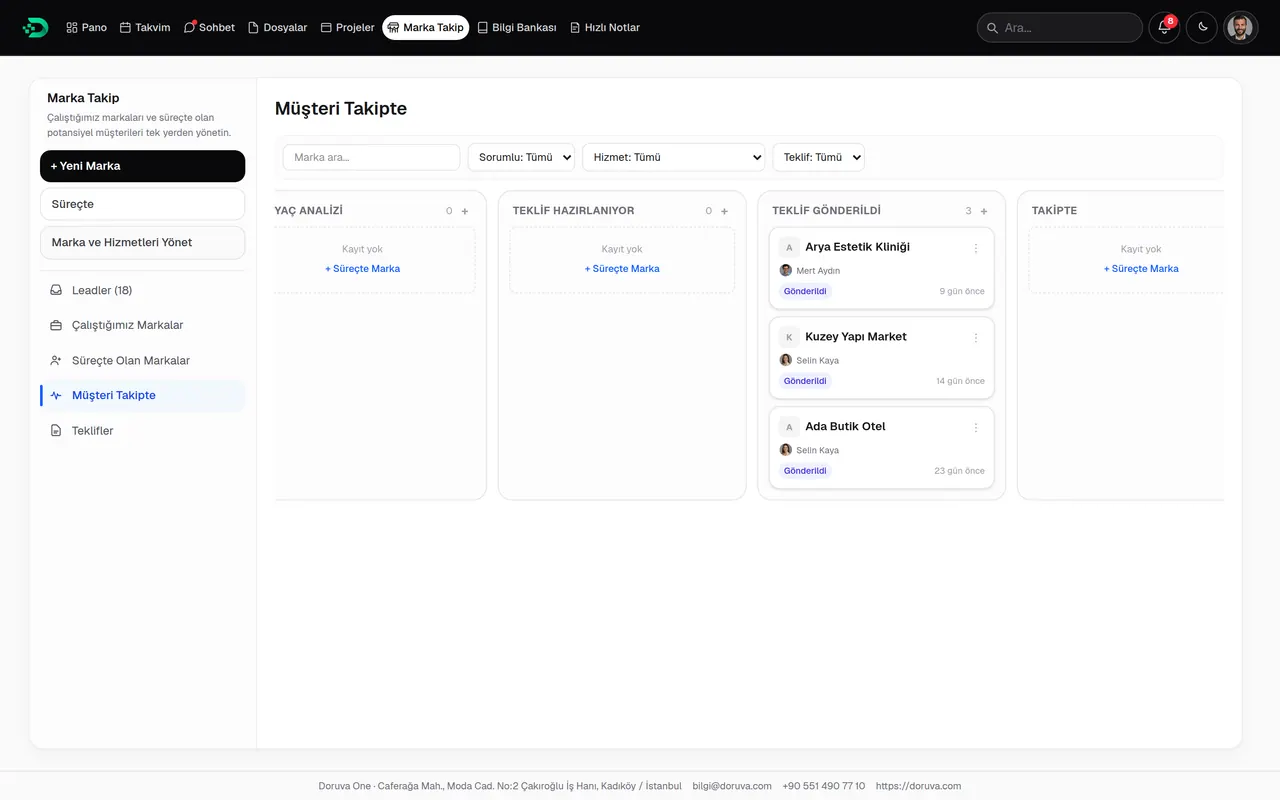Click Süreçte Marka link under Teklif Hazırlanıyor
The height and width of the screenshot is (800, 1280).
622,269
